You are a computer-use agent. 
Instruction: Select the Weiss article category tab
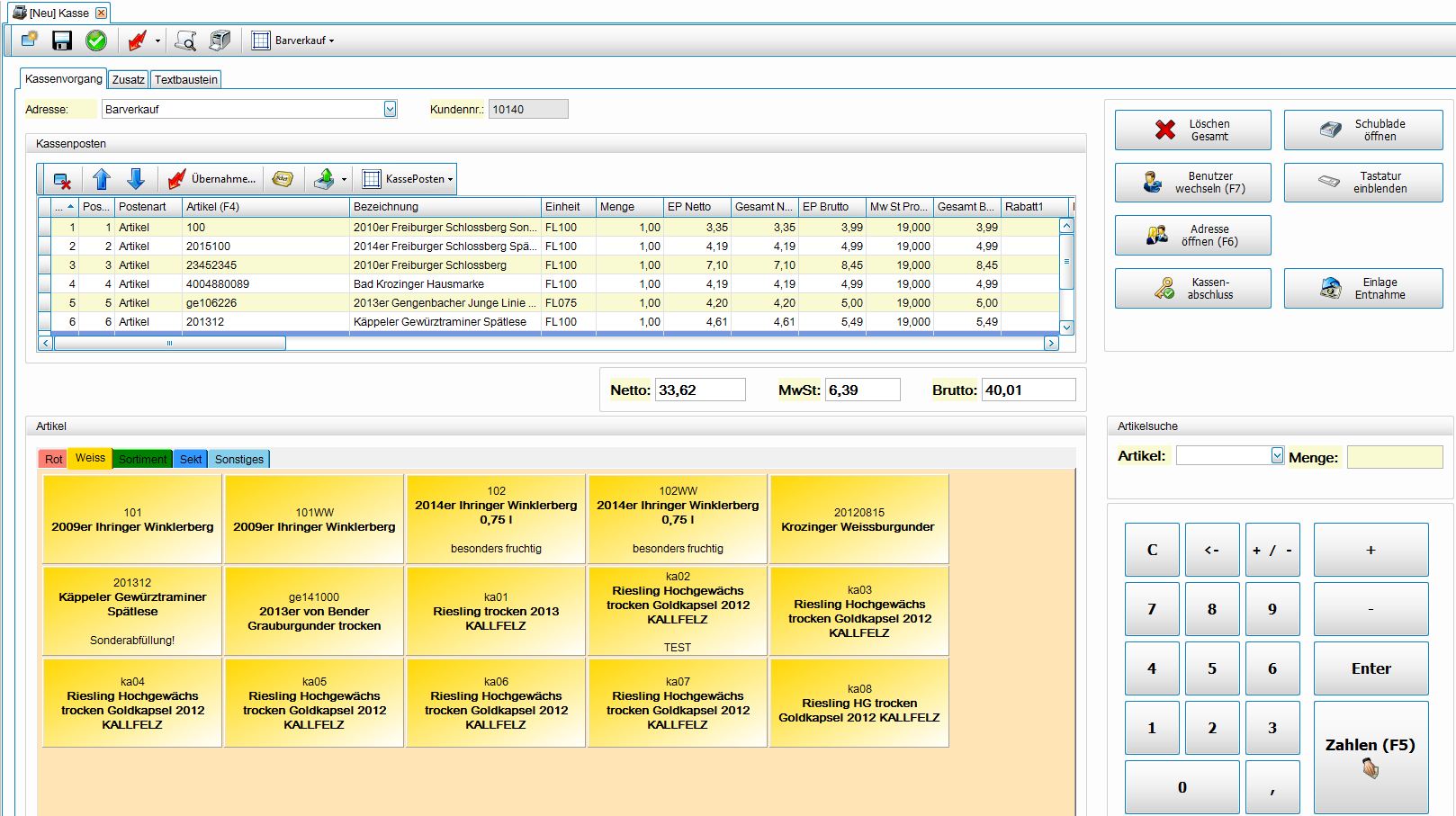(90, 458)
